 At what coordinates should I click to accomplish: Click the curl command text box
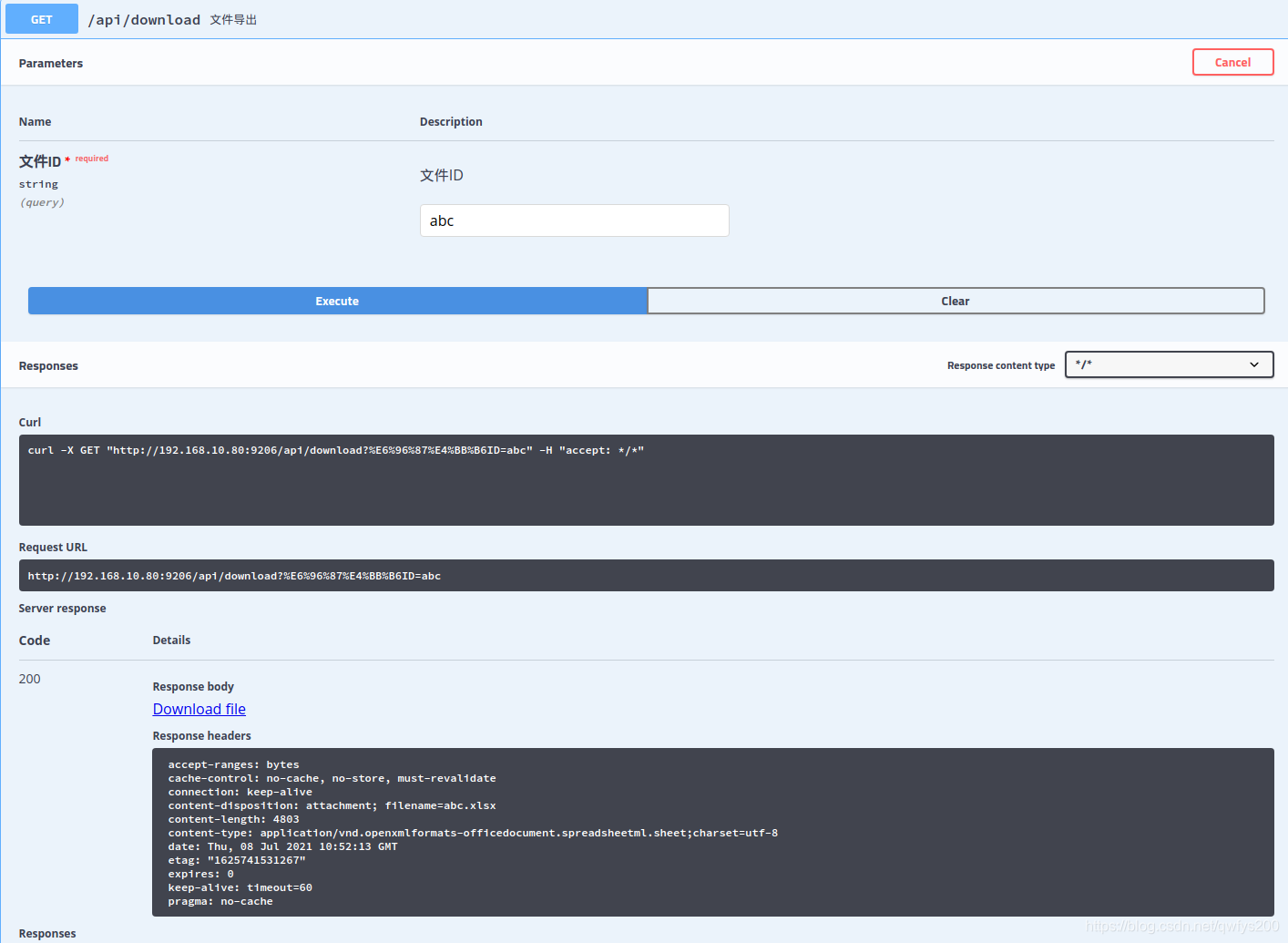(646, 480)
